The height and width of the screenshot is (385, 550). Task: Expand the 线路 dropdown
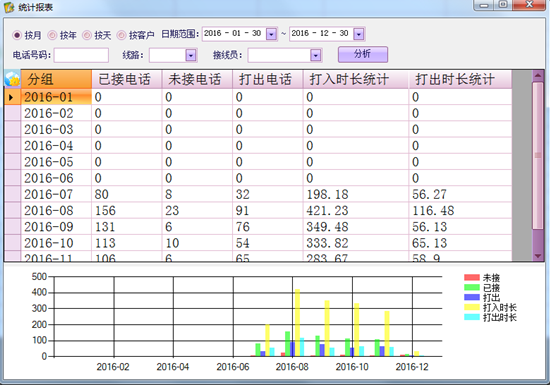coord(190,55)
